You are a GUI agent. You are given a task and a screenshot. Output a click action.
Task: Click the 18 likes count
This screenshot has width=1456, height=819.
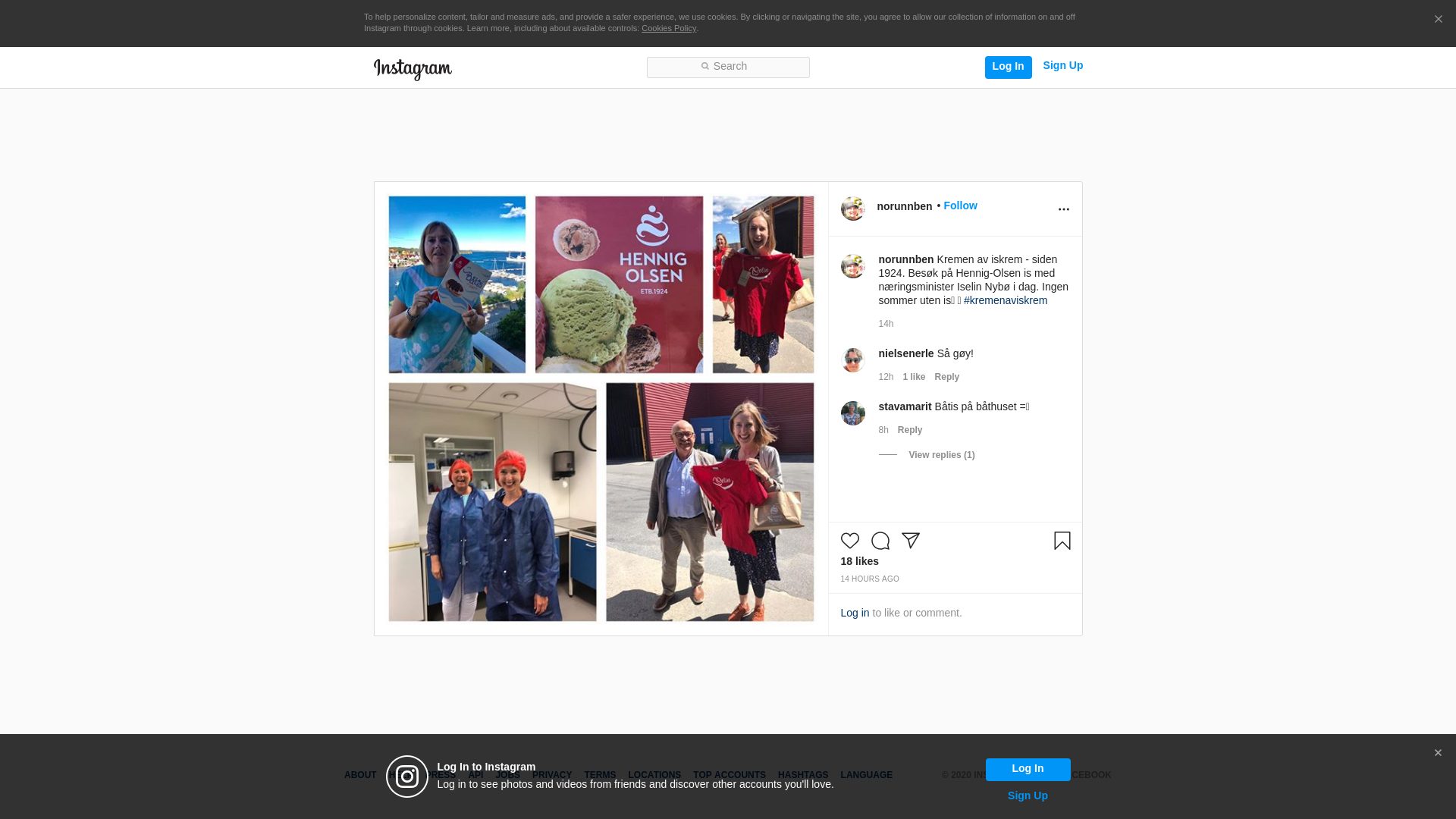point(859,561)
